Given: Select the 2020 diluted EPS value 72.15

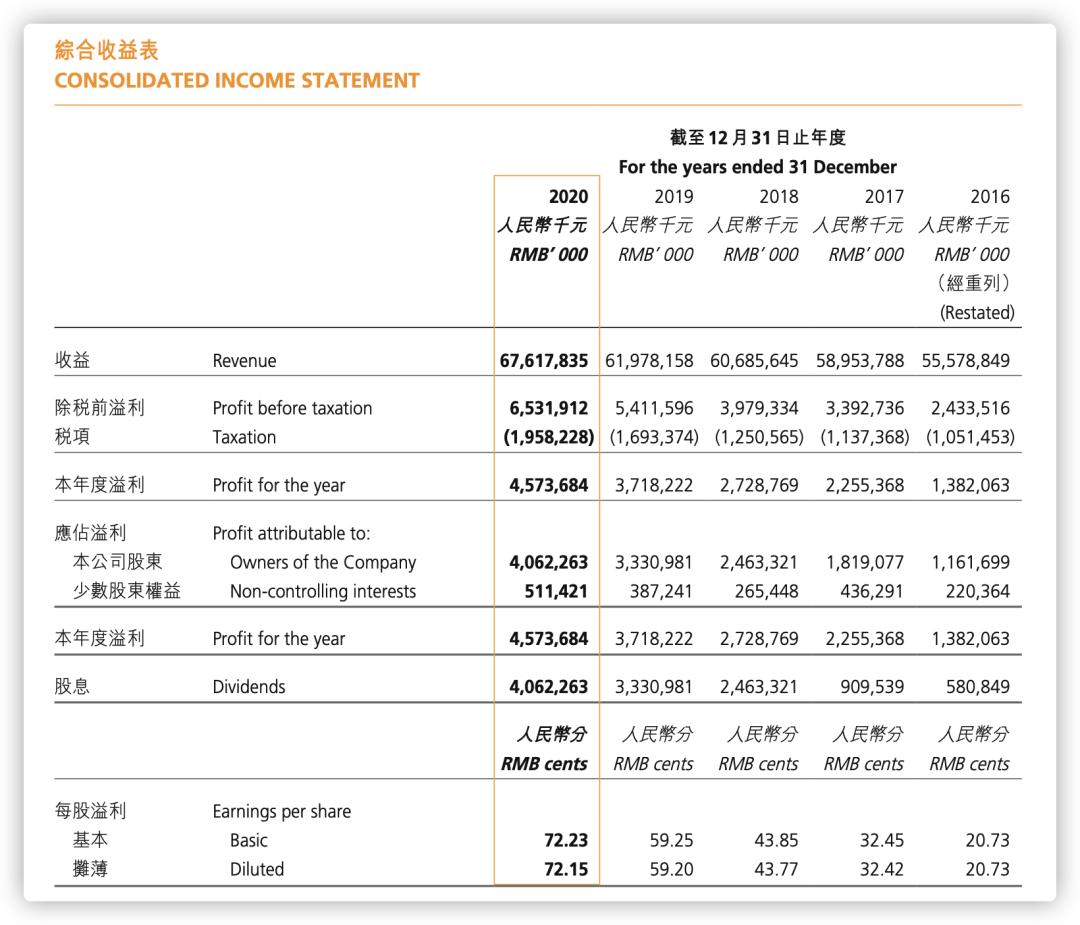Looking at the screenshot, I should (x=565, y=869).
